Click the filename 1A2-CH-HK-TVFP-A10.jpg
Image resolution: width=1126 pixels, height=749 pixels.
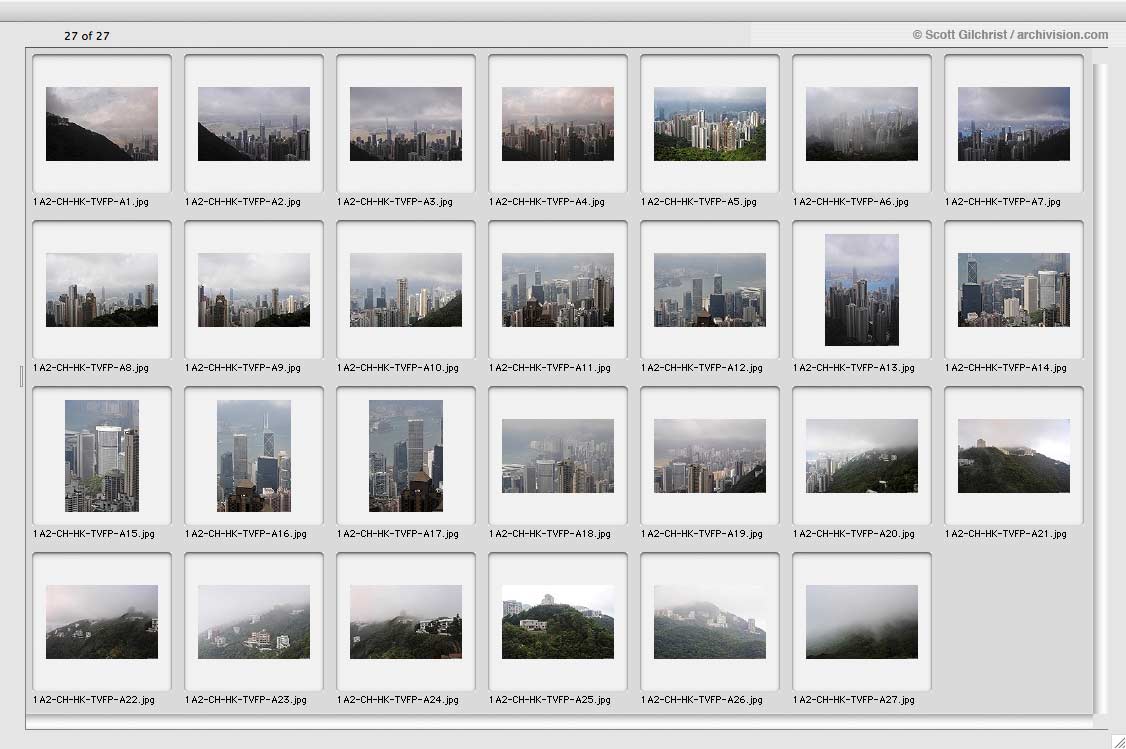[398, 368]
